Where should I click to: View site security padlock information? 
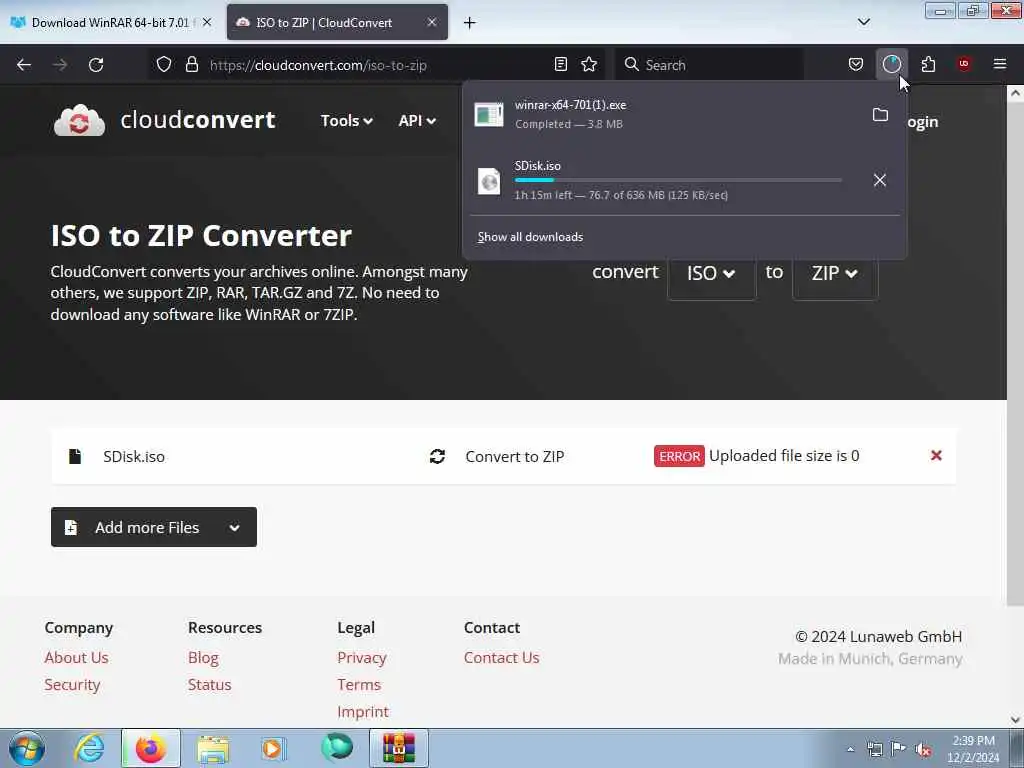click(x=191, y=64)
